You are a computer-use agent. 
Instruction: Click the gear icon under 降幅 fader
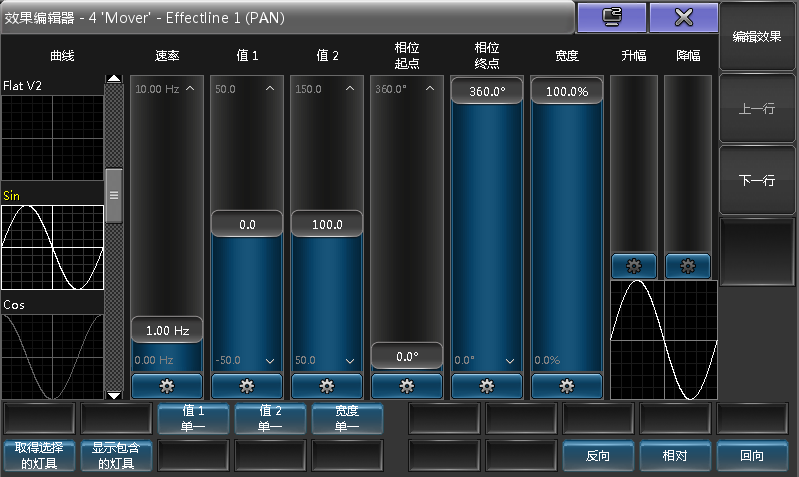[688, 266]
